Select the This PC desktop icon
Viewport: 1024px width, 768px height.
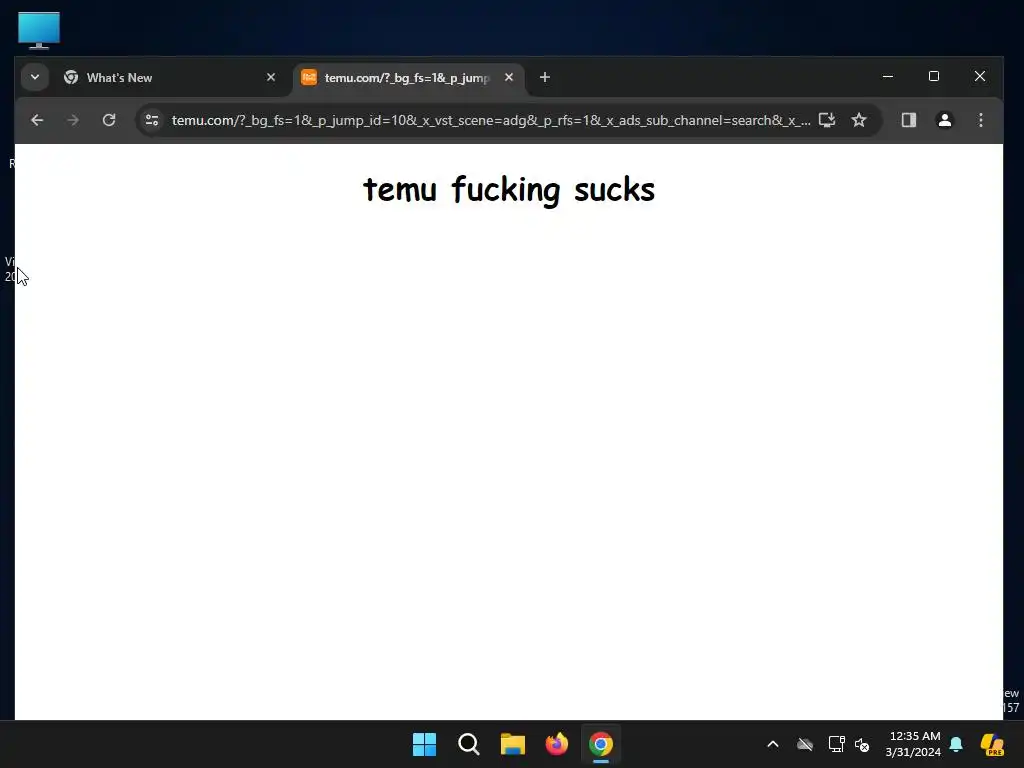(x=39, y=30)
